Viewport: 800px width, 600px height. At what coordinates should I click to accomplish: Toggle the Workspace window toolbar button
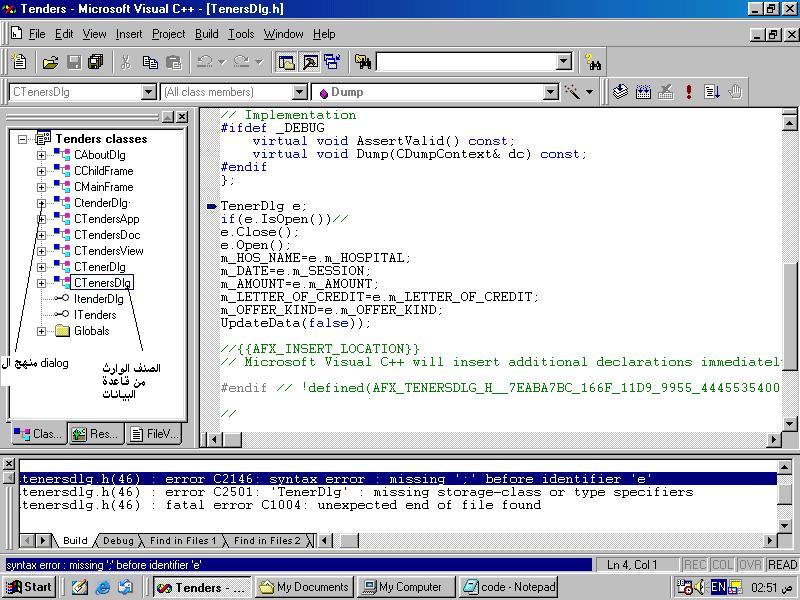pos(286,62)
